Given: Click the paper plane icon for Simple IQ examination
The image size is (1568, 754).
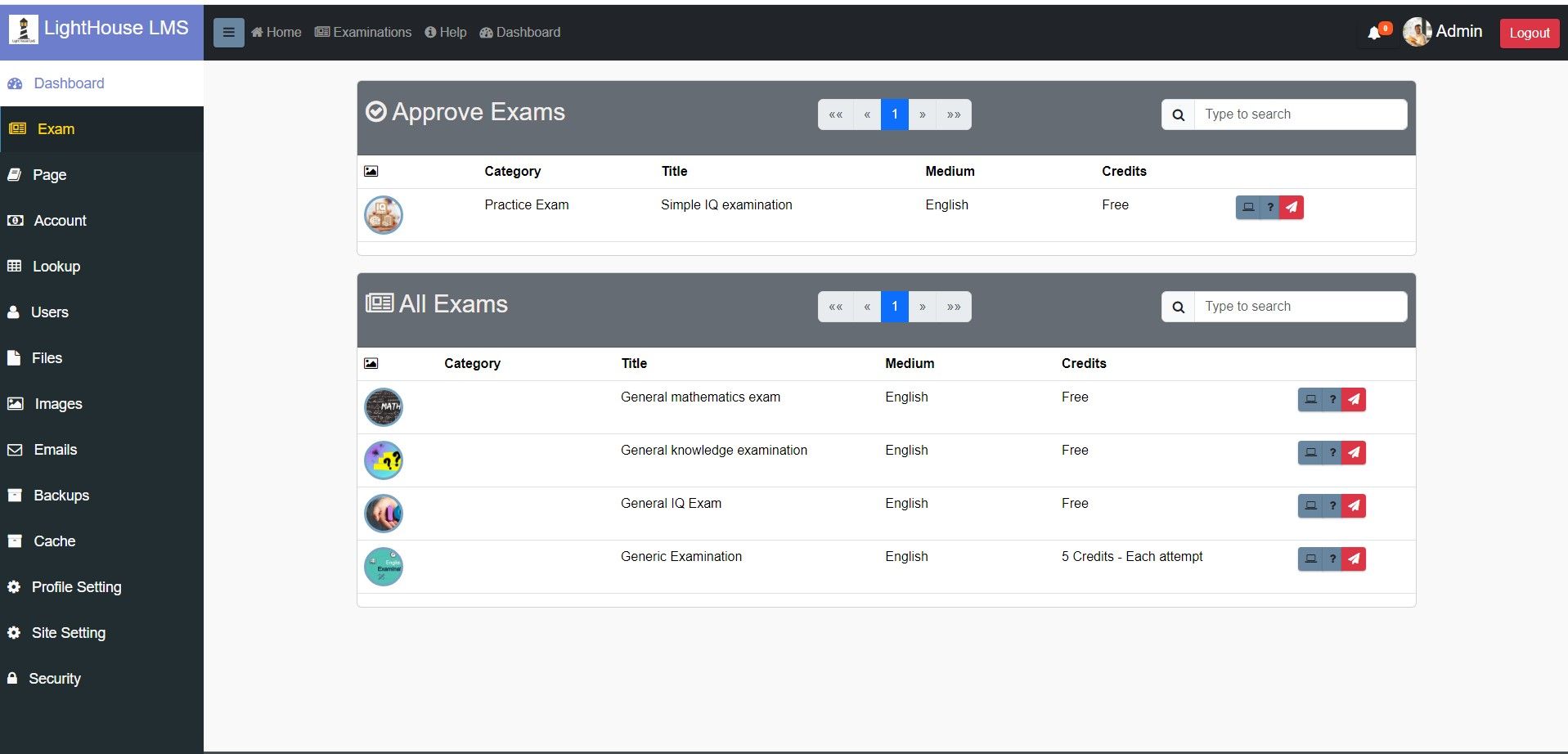Looking at the screenshot, I should click(1292, 208).
